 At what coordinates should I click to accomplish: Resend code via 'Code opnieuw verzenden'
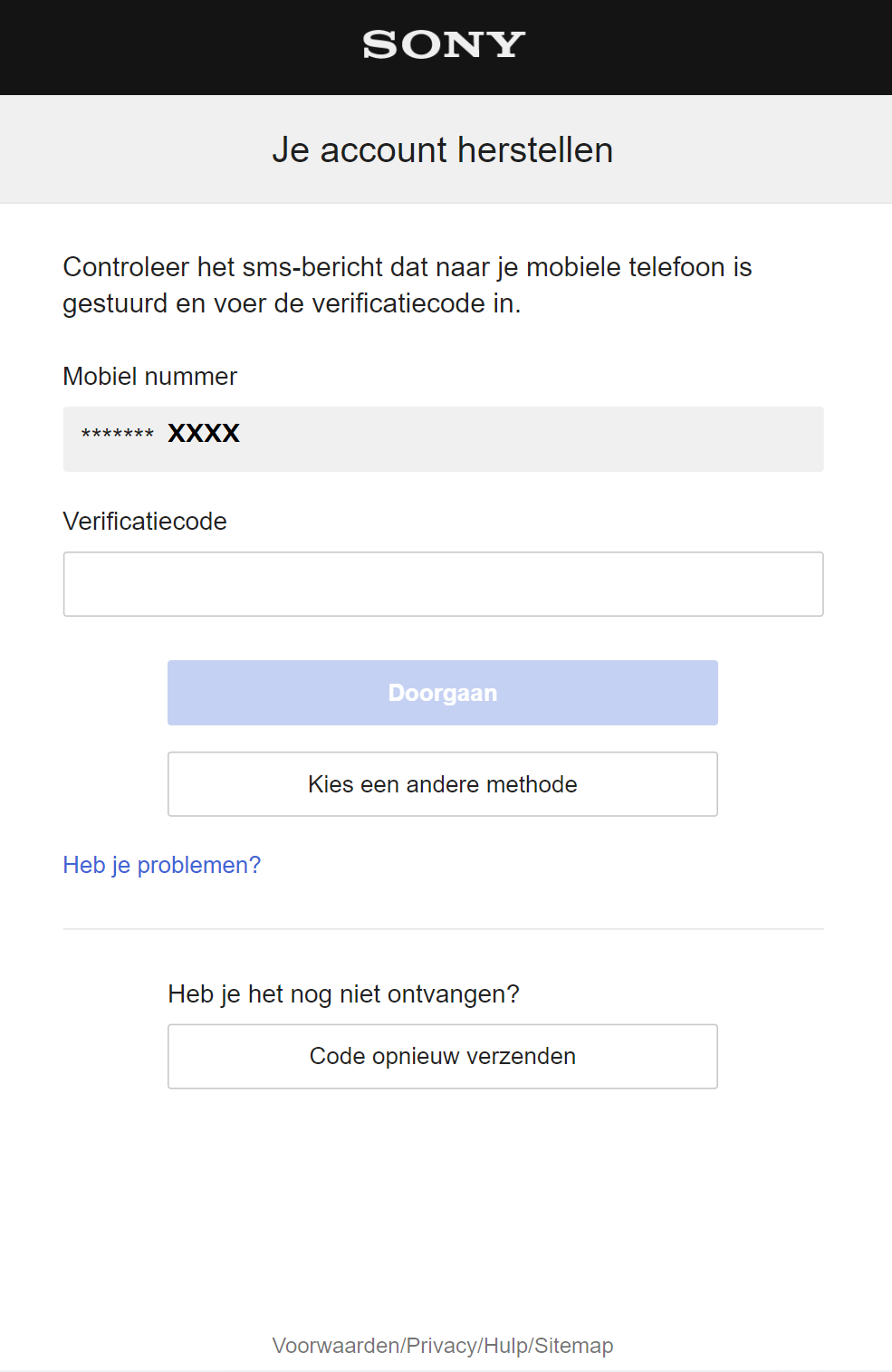[443, 1056]
